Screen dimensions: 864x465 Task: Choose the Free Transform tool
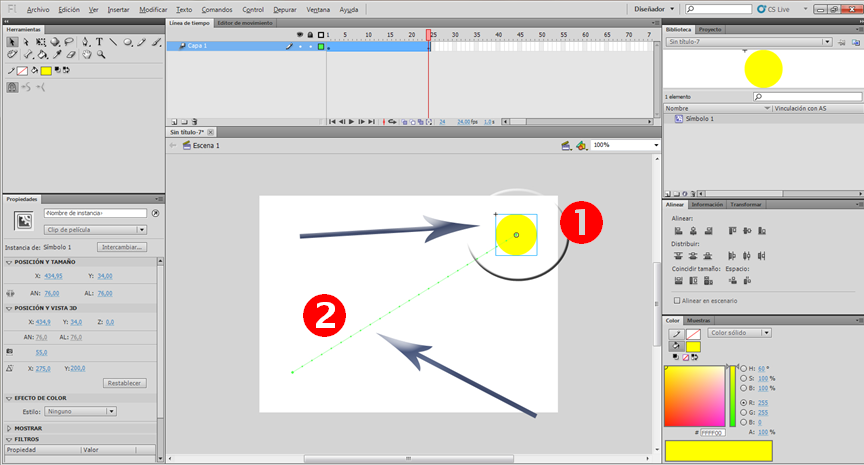pyautogui.click(x=41, y=42)
